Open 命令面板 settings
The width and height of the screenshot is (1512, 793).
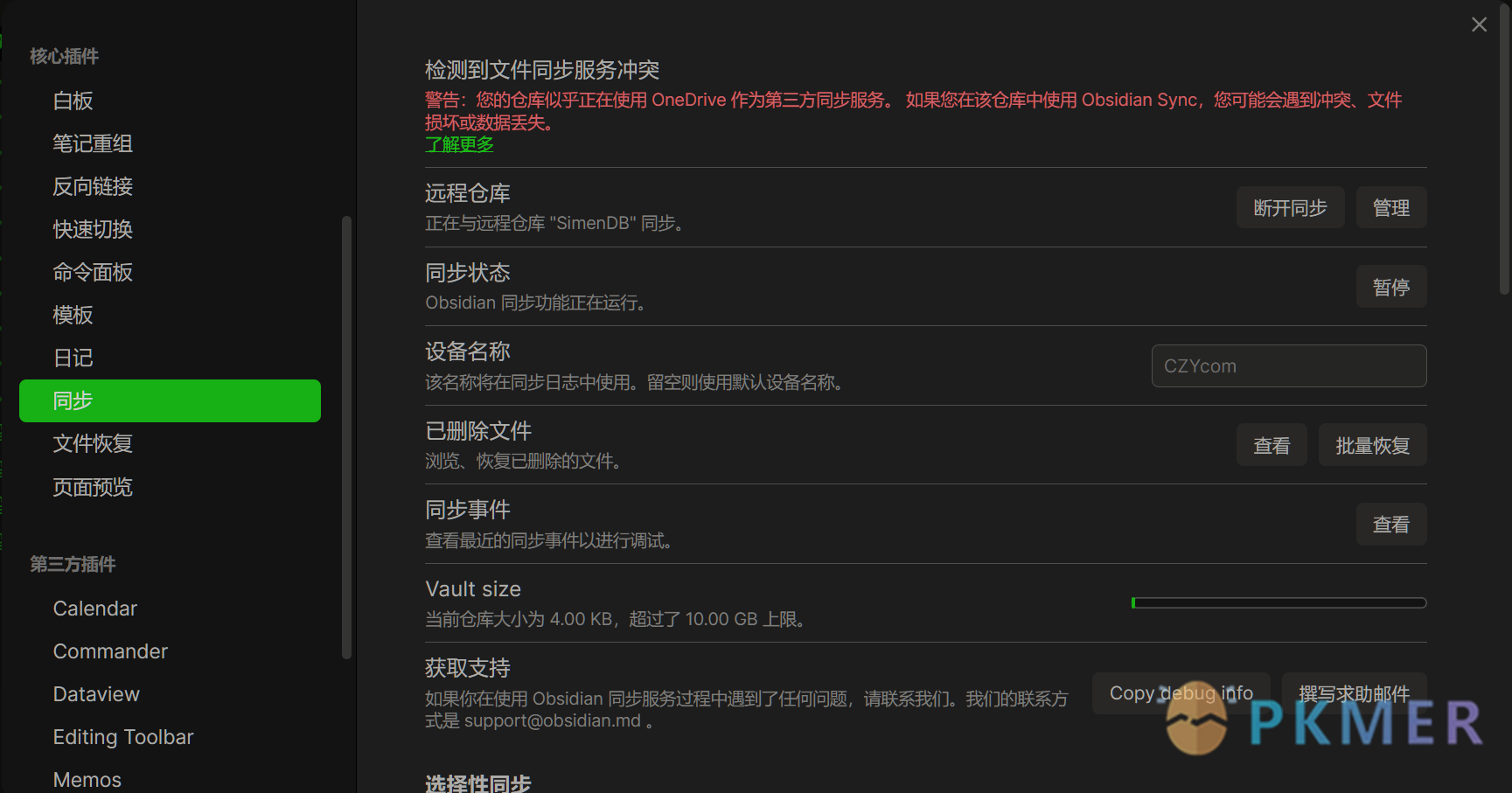pos(170,272)
